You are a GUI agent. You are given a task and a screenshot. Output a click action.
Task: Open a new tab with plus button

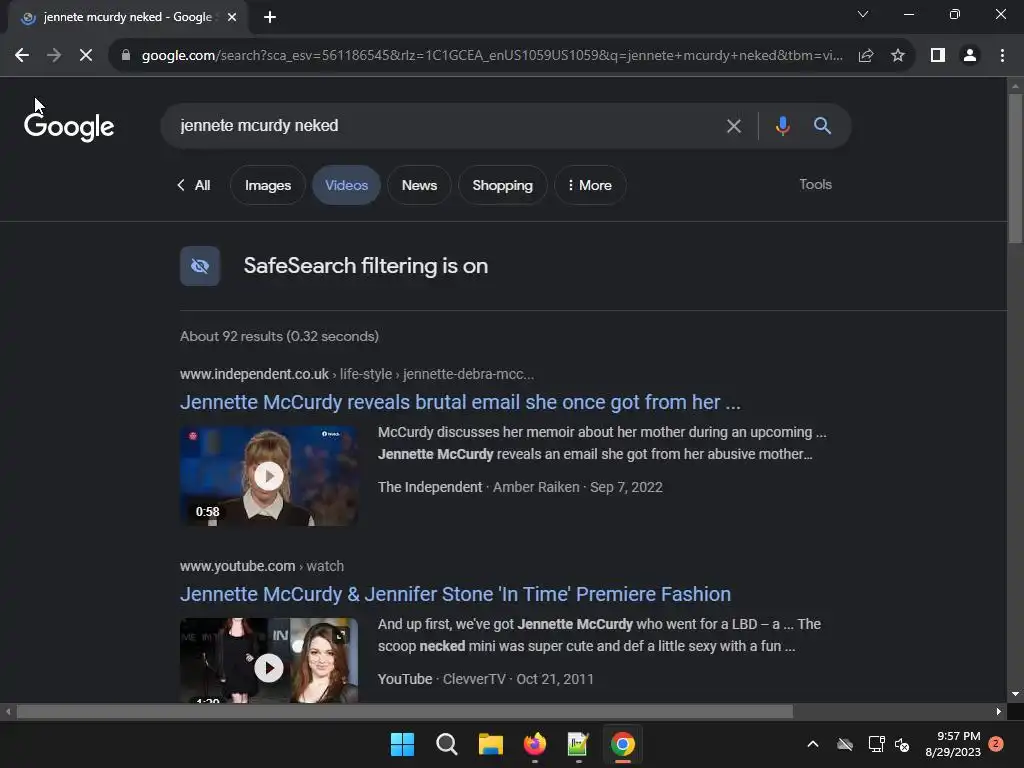[x=270, y=17]
